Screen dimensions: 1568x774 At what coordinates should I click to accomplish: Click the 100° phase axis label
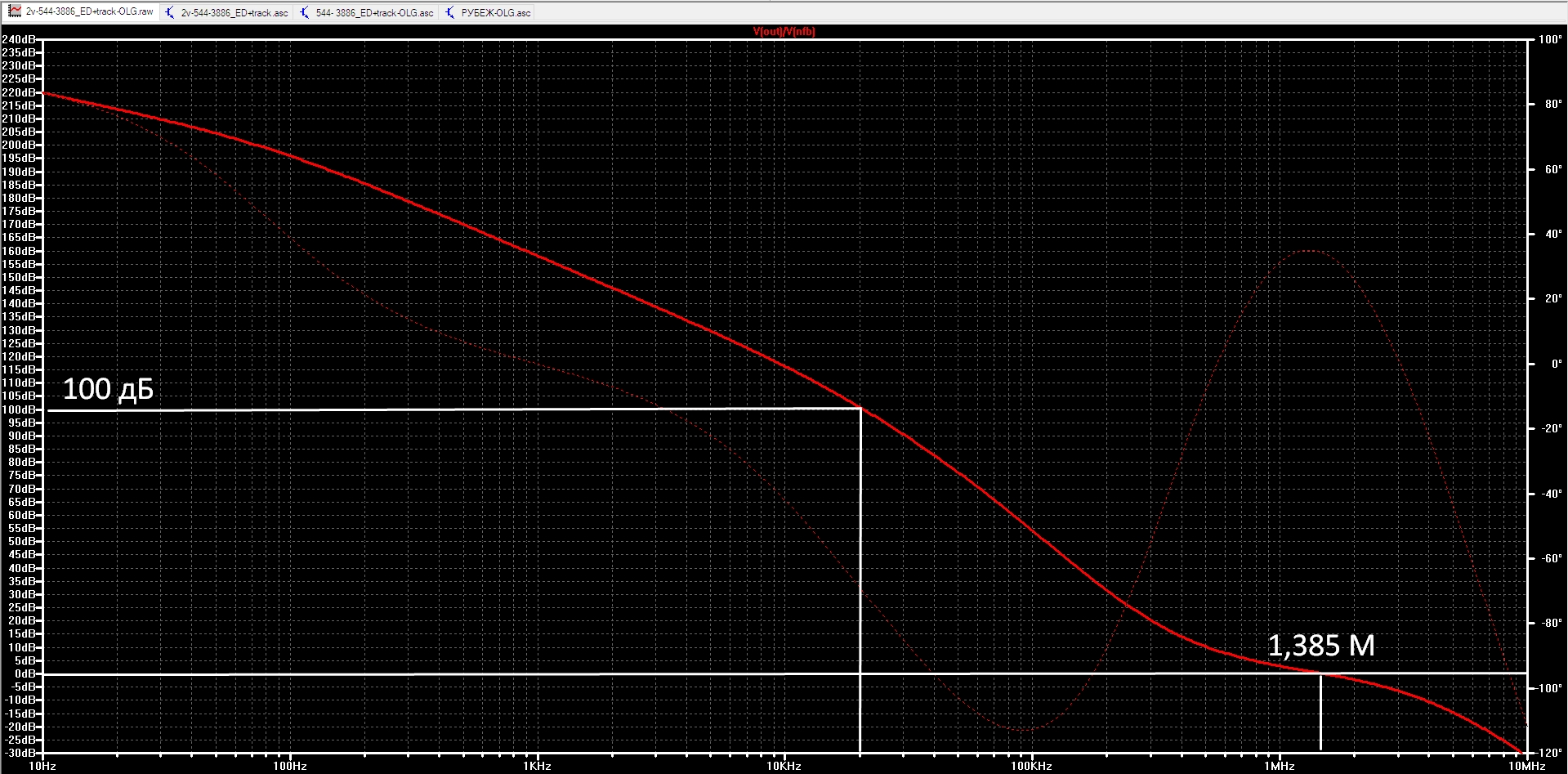click(x=1550, y=39)
